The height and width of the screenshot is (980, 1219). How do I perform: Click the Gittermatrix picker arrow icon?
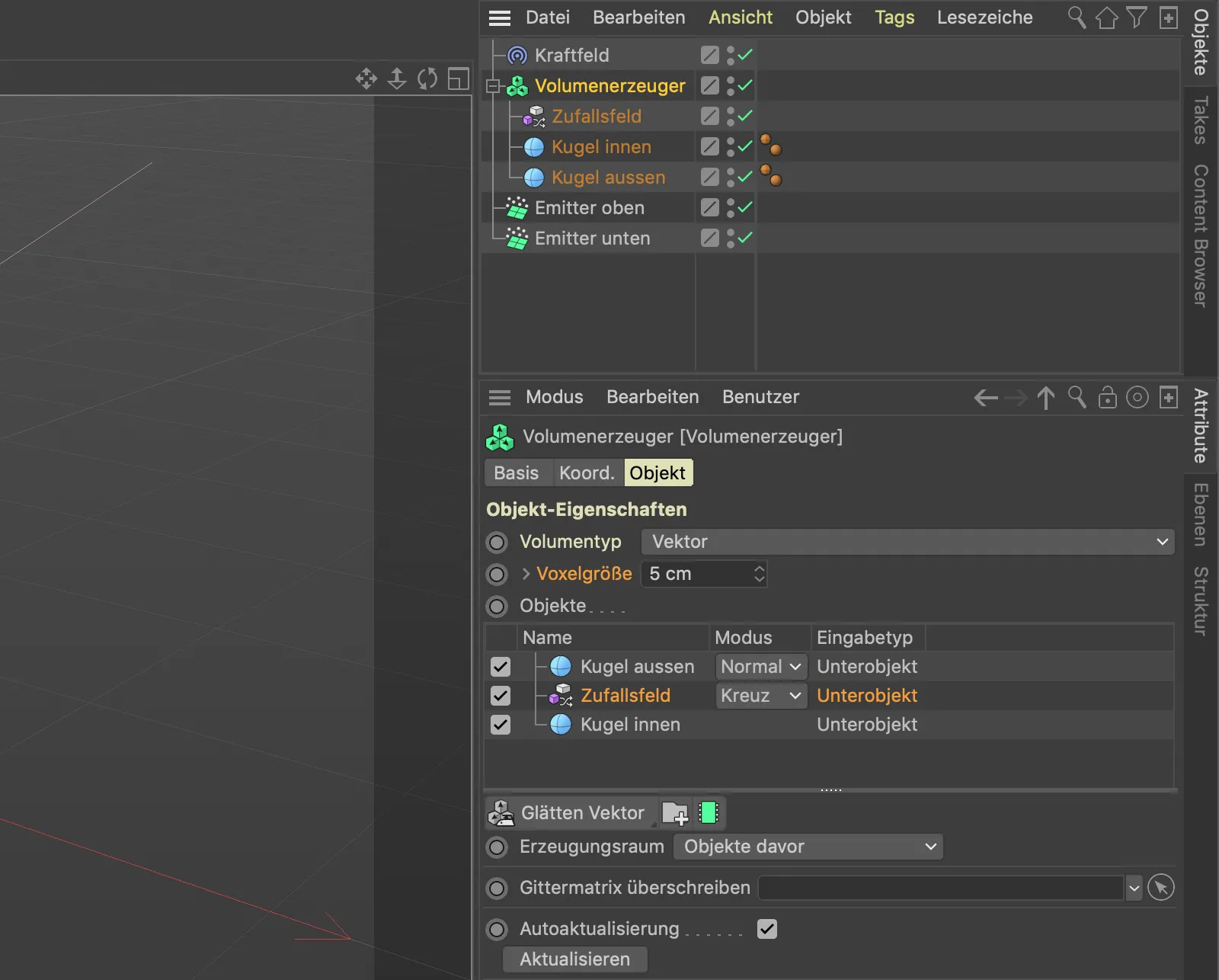[x=1161, y=888]
